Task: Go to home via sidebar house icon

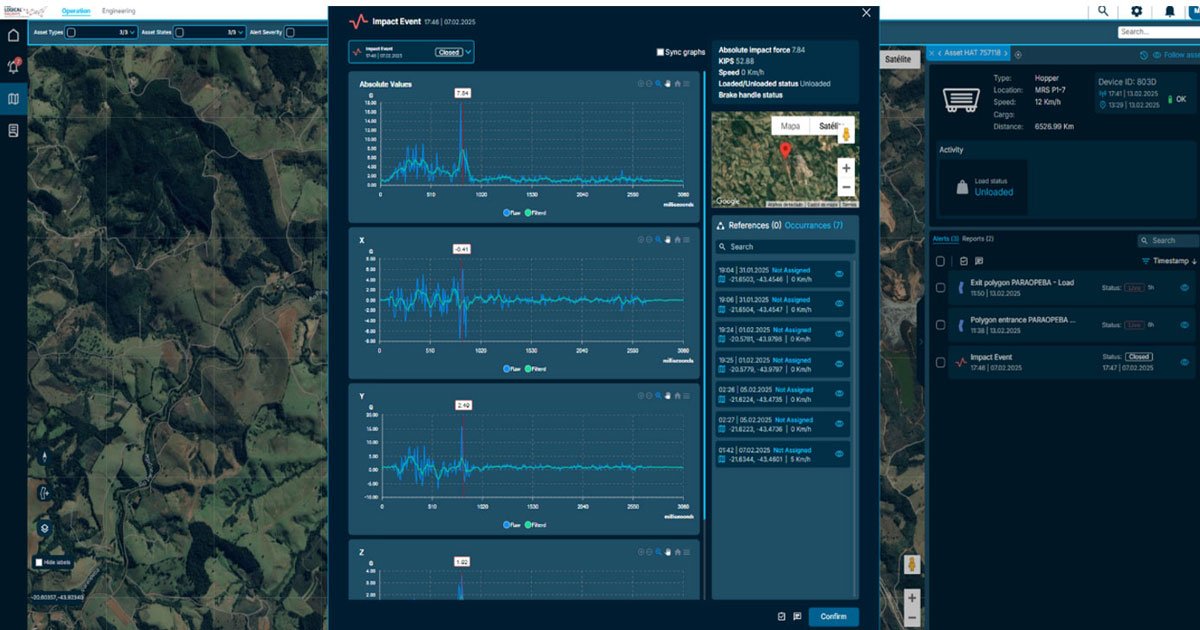Action: coord(14,35)
